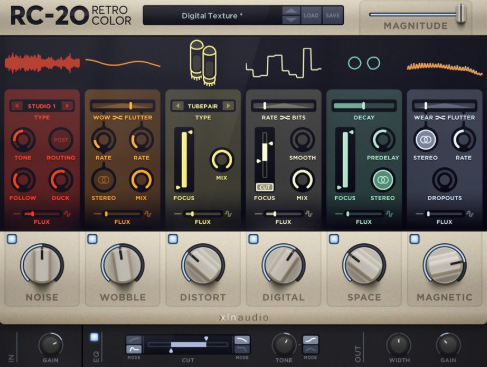
Task: Click the Save preset button
Action: pyautogui.click(x=333, y=15)
